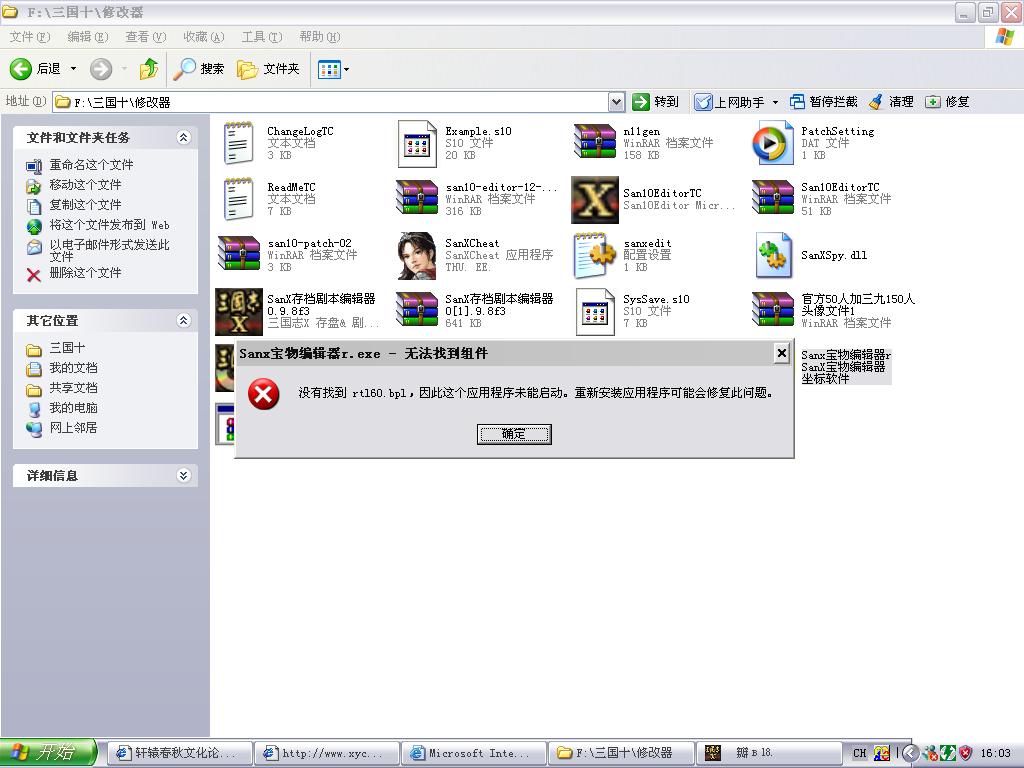Select the SanXSpy.dll file icon
1024x768 pixels.
pos(773,256)
